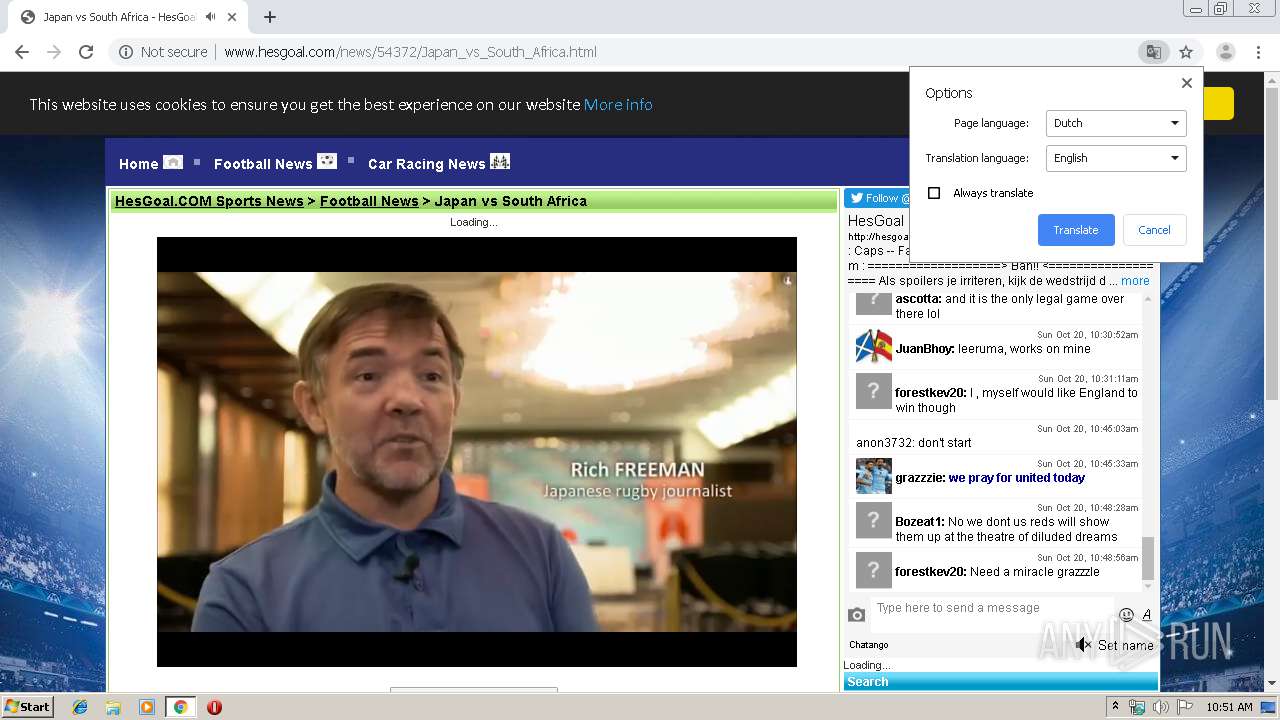Click the Chrome icon in the taskbar
Screen dimensions: 1280x720
[180, 707]
